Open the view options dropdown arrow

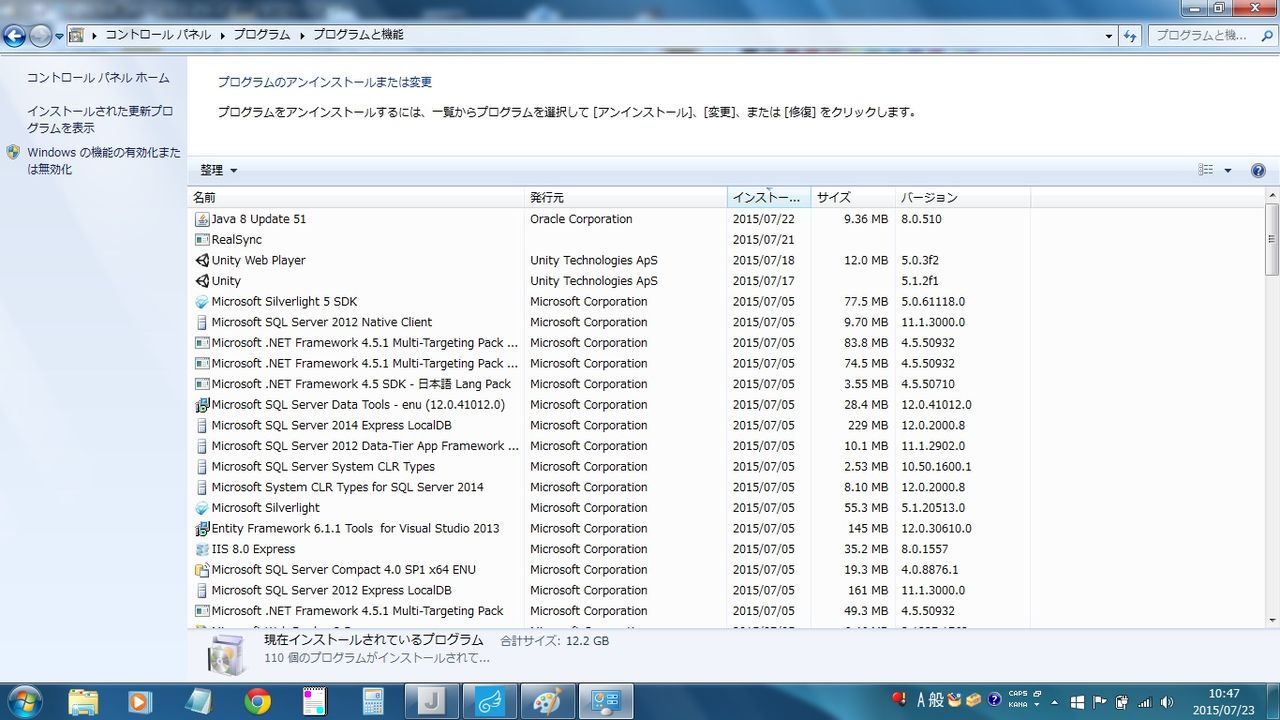(1228, 171)
